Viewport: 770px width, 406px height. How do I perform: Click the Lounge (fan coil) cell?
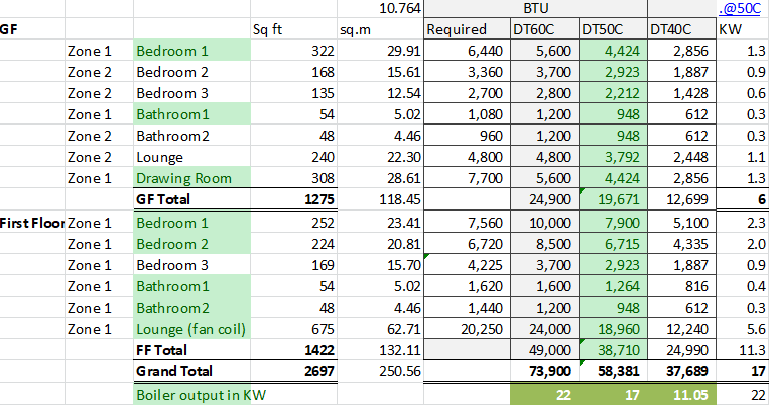point(191,329)
